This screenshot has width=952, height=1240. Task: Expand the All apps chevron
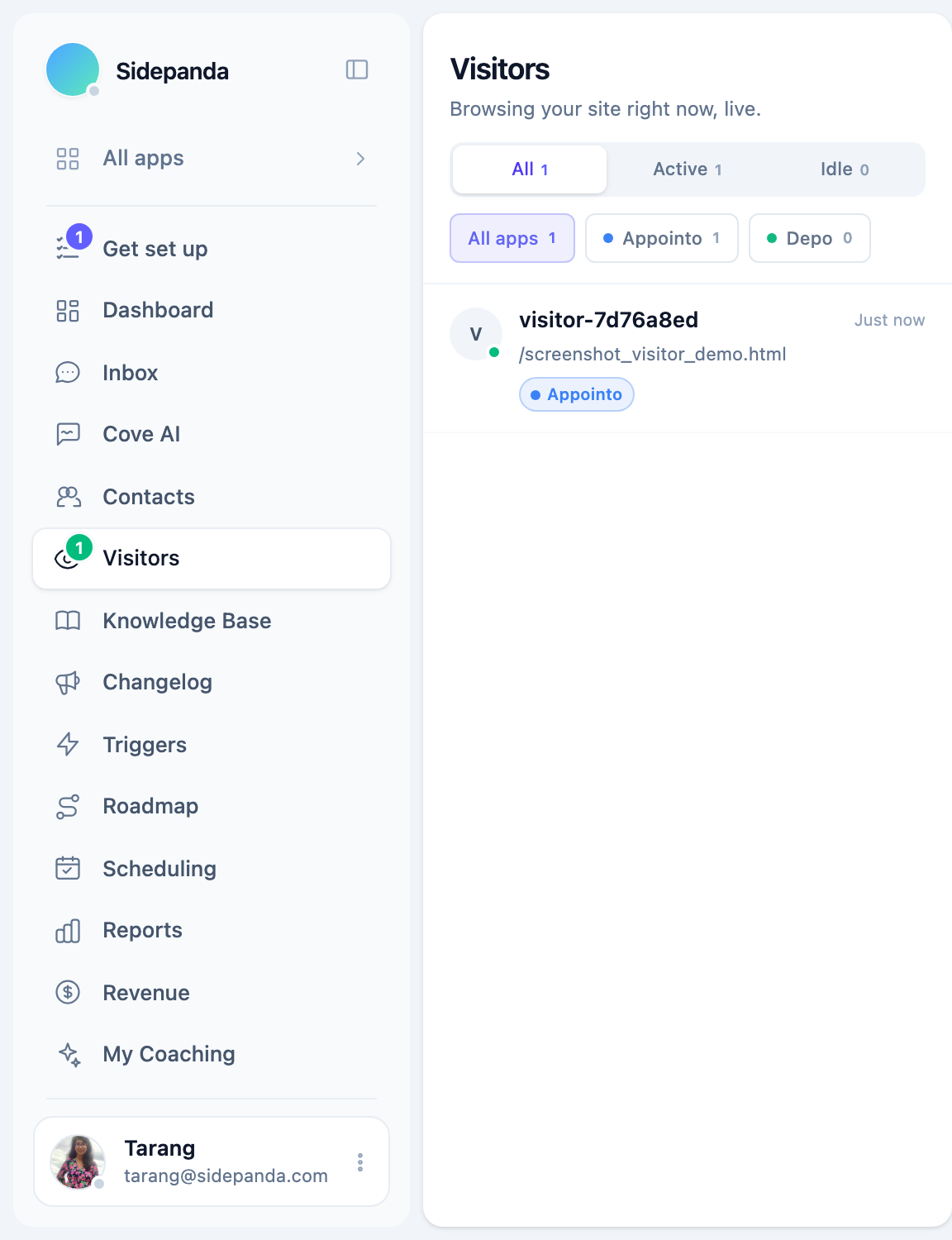360,159
